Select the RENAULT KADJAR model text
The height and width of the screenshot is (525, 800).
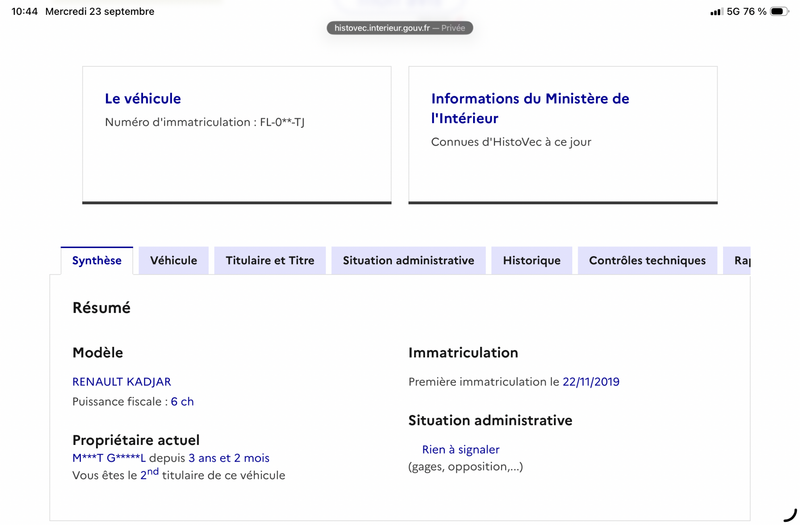pyautogui.click(x=121, y=382)
